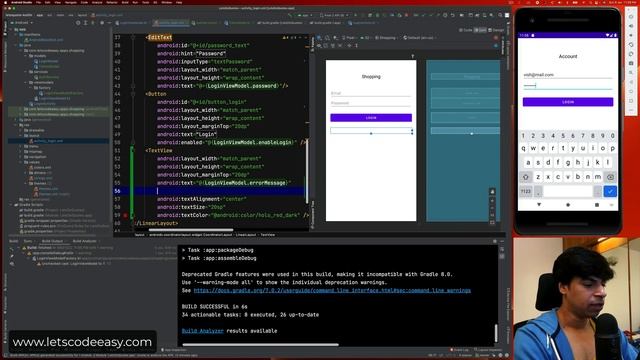
Task: Click Collapse All in the Project panel header
Action: 93,23
